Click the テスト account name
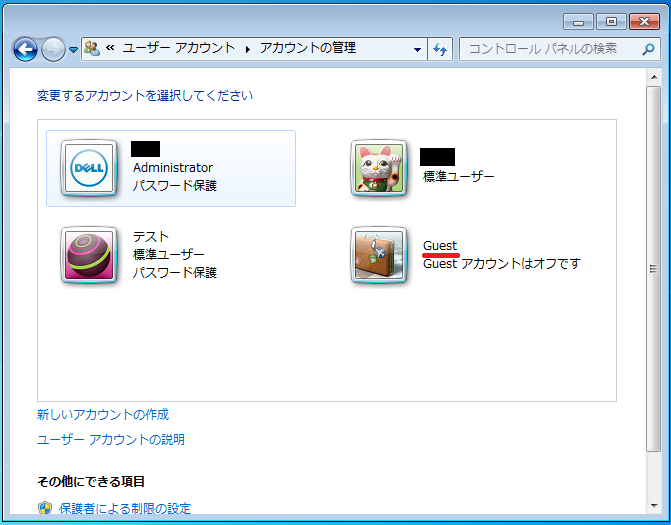671x525 pixels. click(151, 236)
